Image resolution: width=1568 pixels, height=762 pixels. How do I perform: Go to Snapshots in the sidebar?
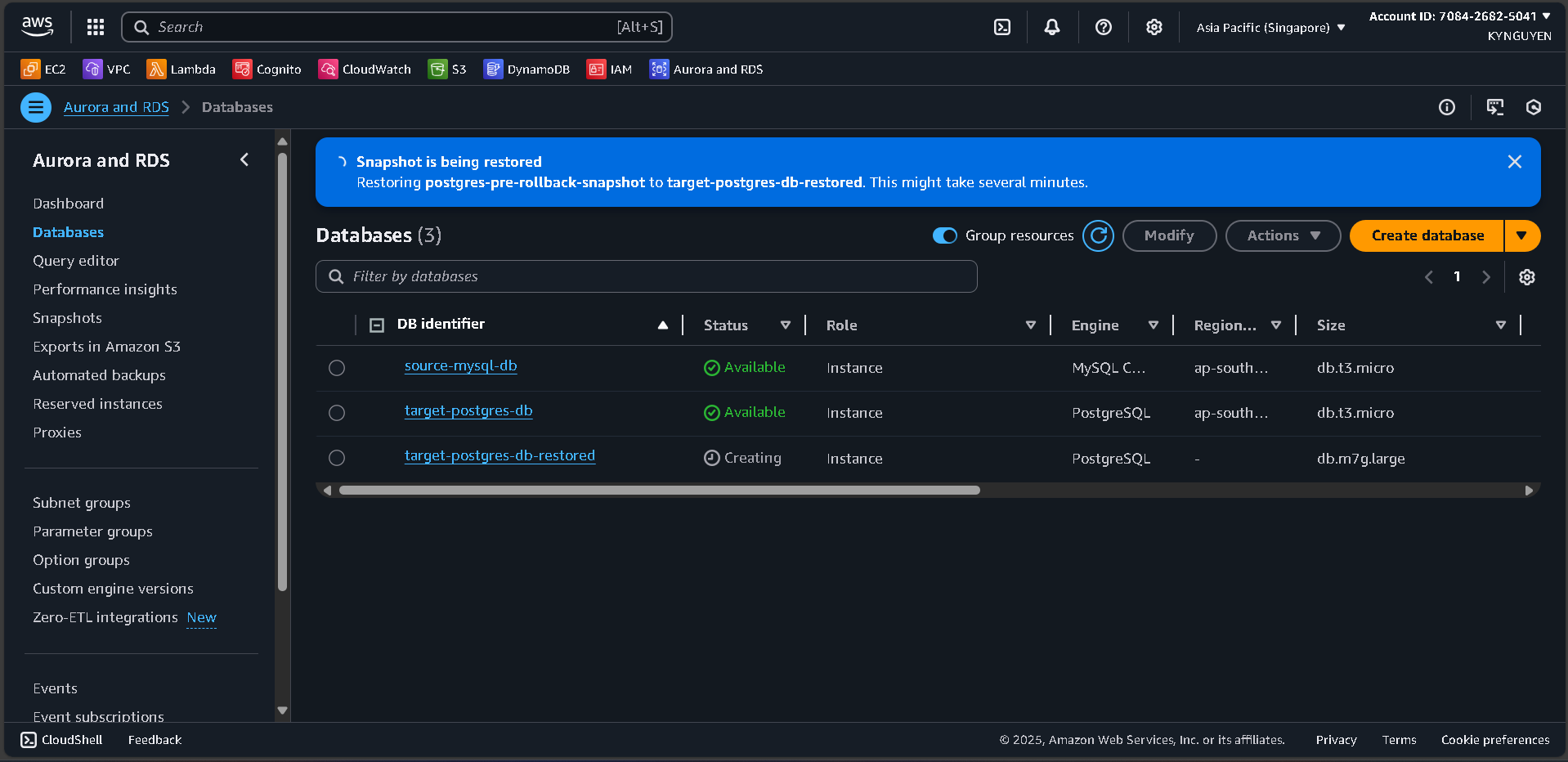coord(67,317)
